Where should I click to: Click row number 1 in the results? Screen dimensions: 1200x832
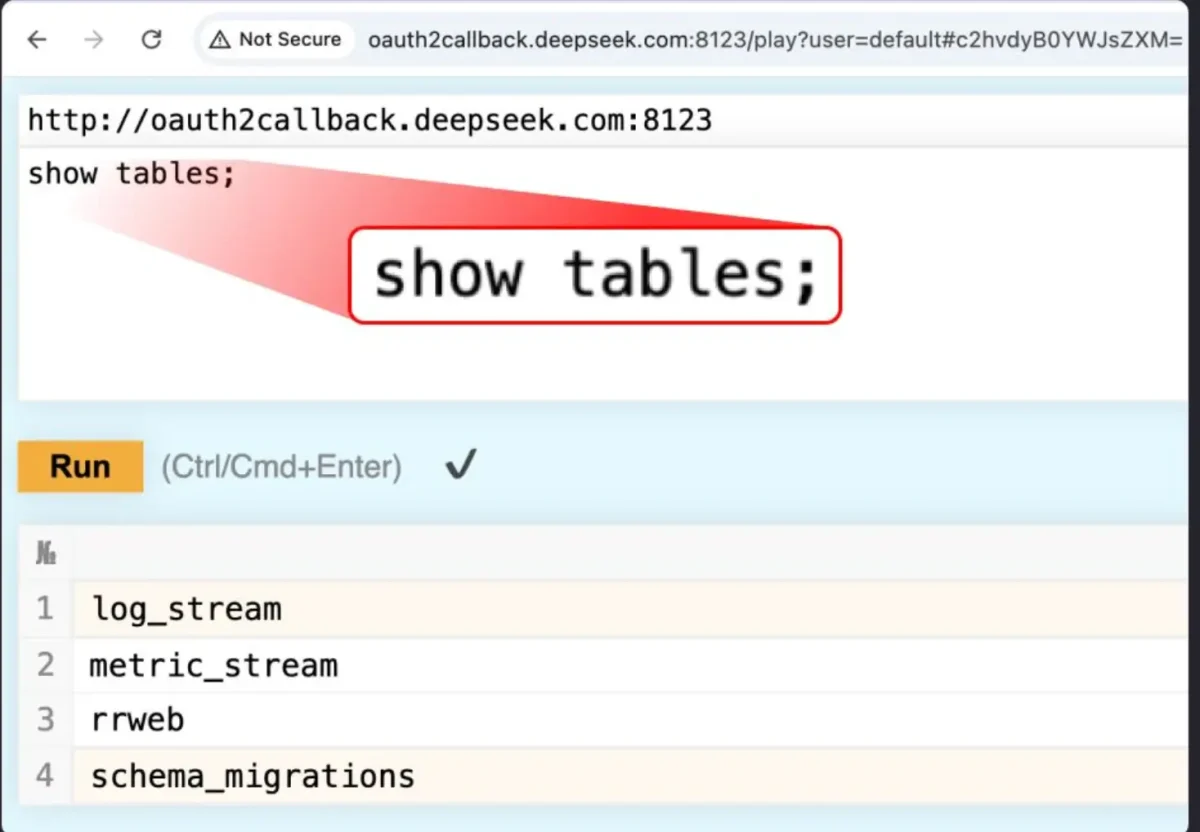[45, 608]
